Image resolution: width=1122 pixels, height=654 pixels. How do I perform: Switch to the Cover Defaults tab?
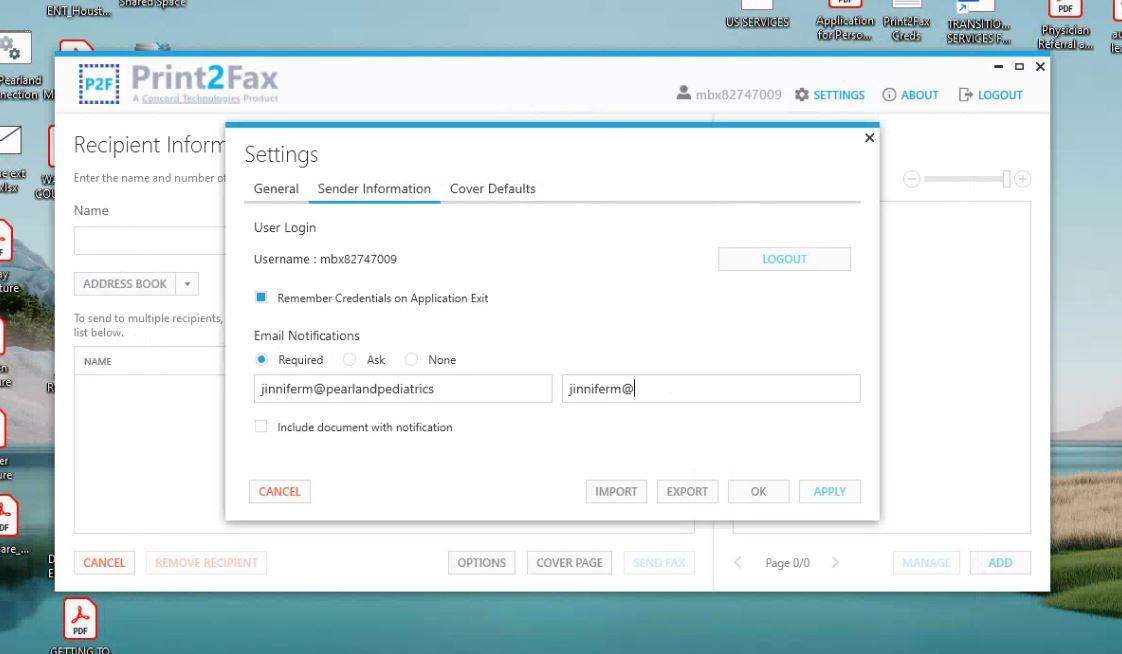pyautogui.click(x=492, y=189)
